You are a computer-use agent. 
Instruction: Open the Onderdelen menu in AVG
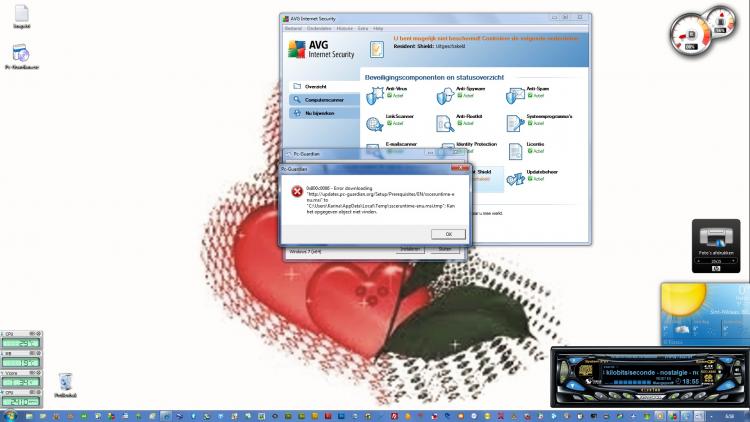tap(319, 29)
